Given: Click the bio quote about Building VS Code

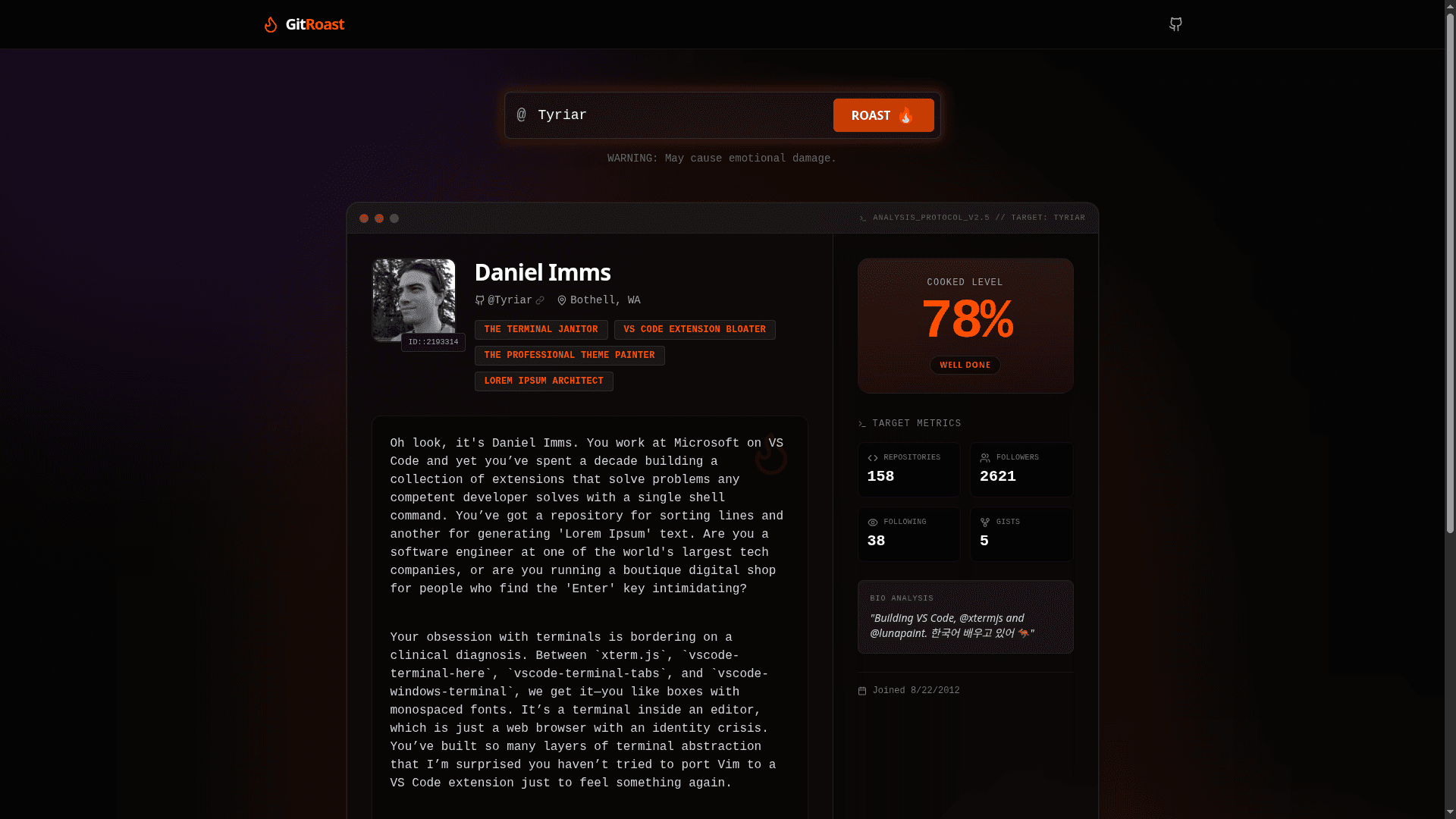Looking at the screenshot, I should [952, 626].
